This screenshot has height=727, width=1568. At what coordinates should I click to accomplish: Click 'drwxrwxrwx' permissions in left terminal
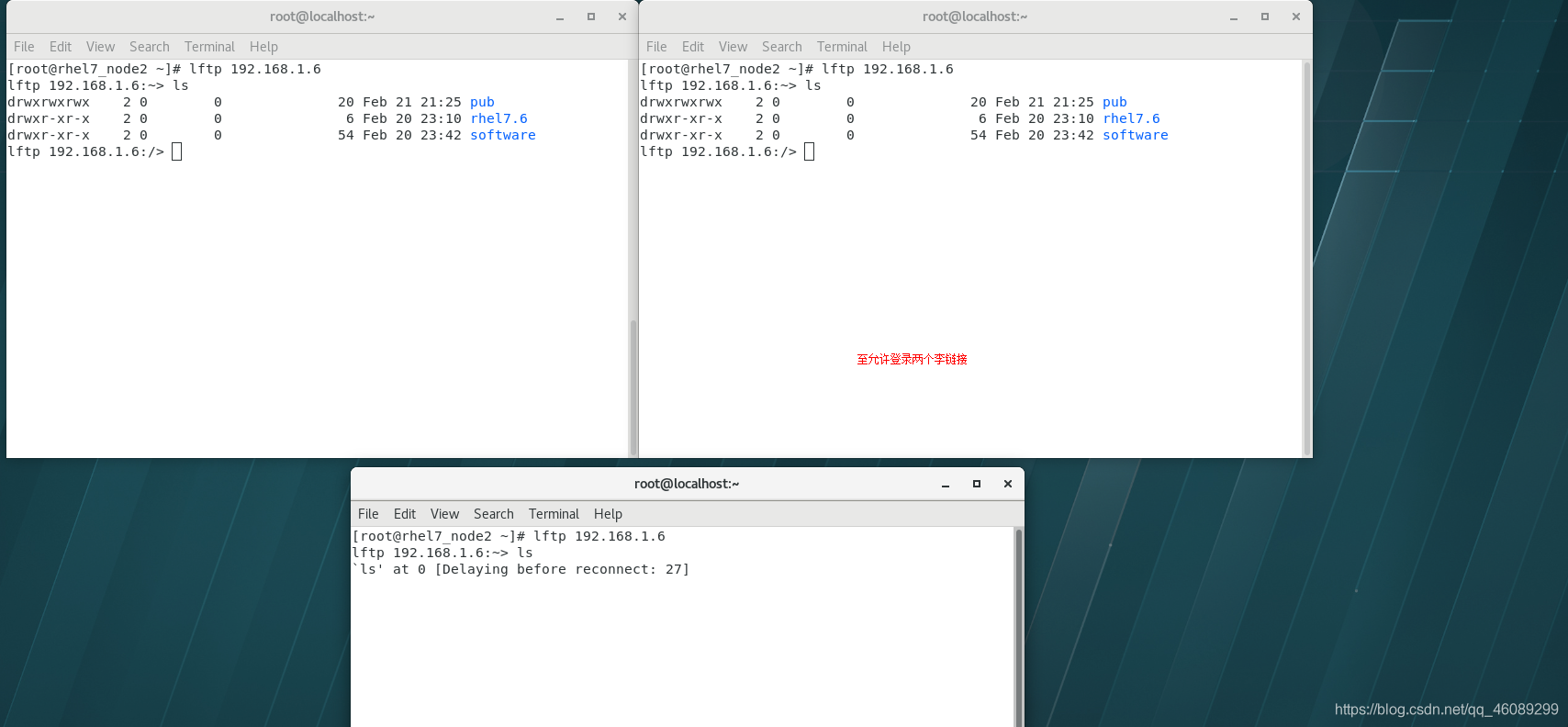pyautogui.click(x=49, y=102)
